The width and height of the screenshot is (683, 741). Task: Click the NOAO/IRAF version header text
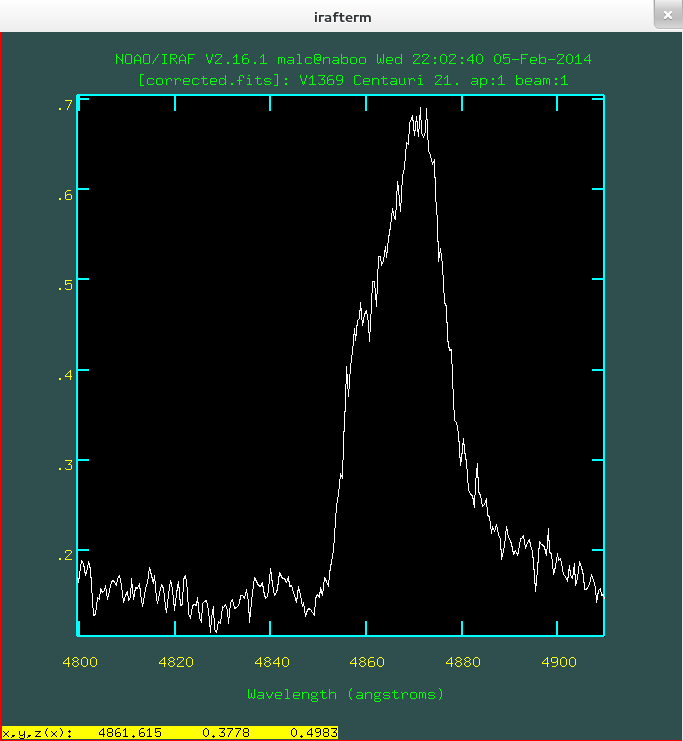[354, 60]
